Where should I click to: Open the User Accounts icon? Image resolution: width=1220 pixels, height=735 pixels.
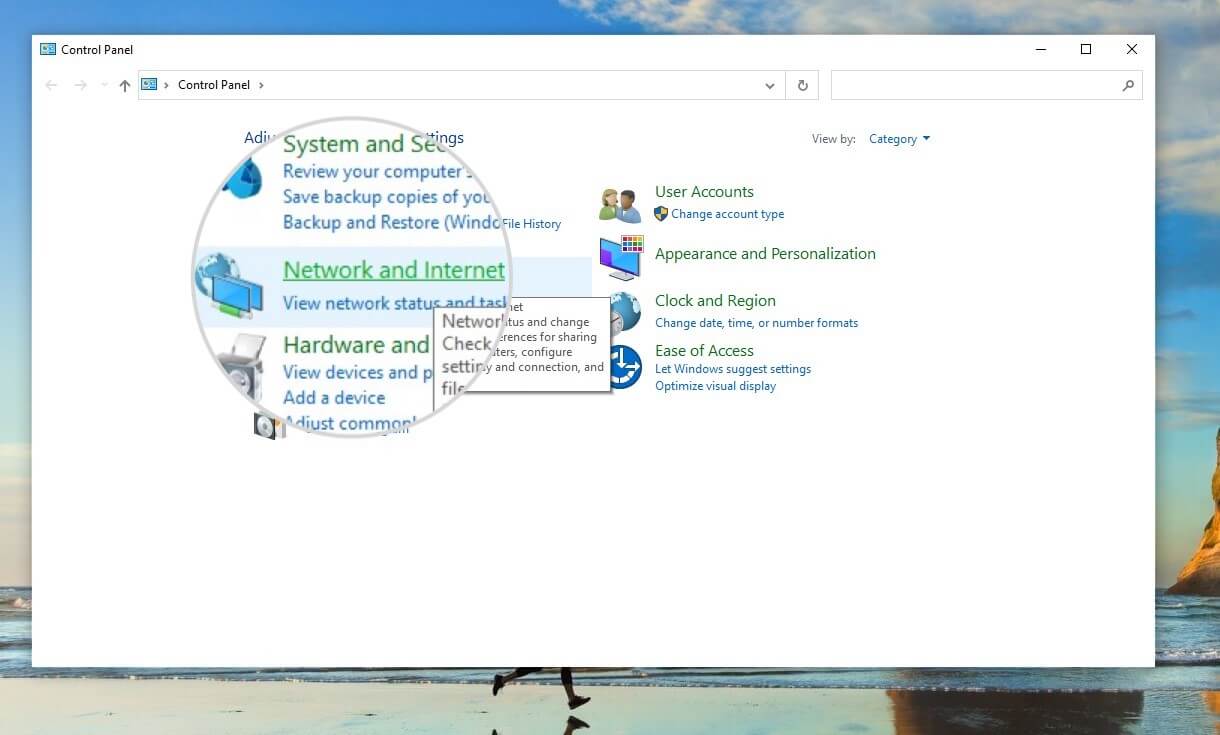620,204
